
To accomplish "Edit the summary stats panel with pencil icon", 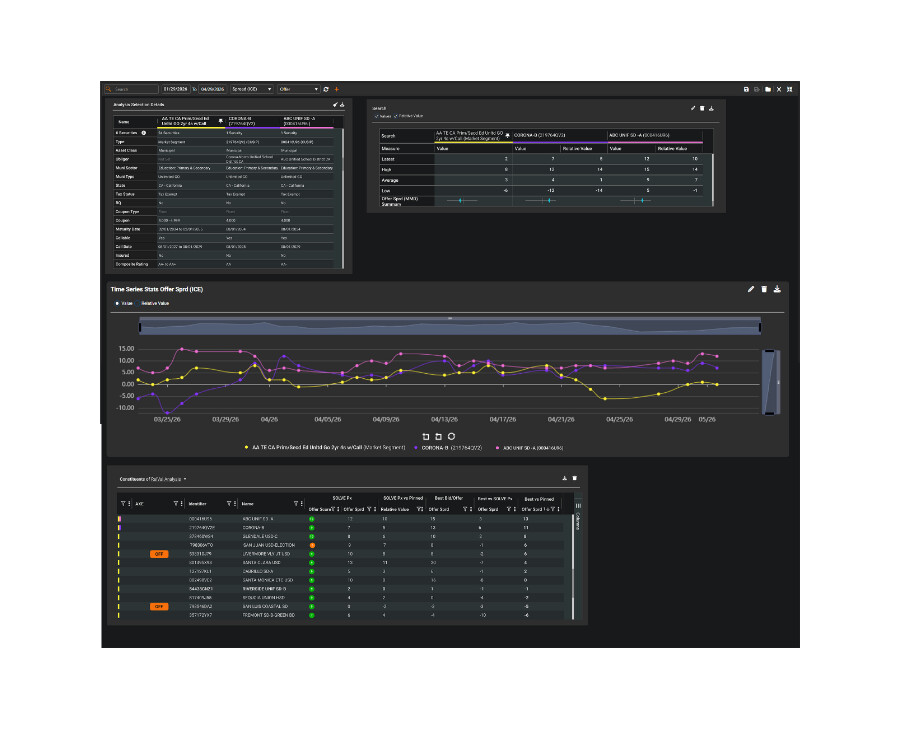I will 693,108.
